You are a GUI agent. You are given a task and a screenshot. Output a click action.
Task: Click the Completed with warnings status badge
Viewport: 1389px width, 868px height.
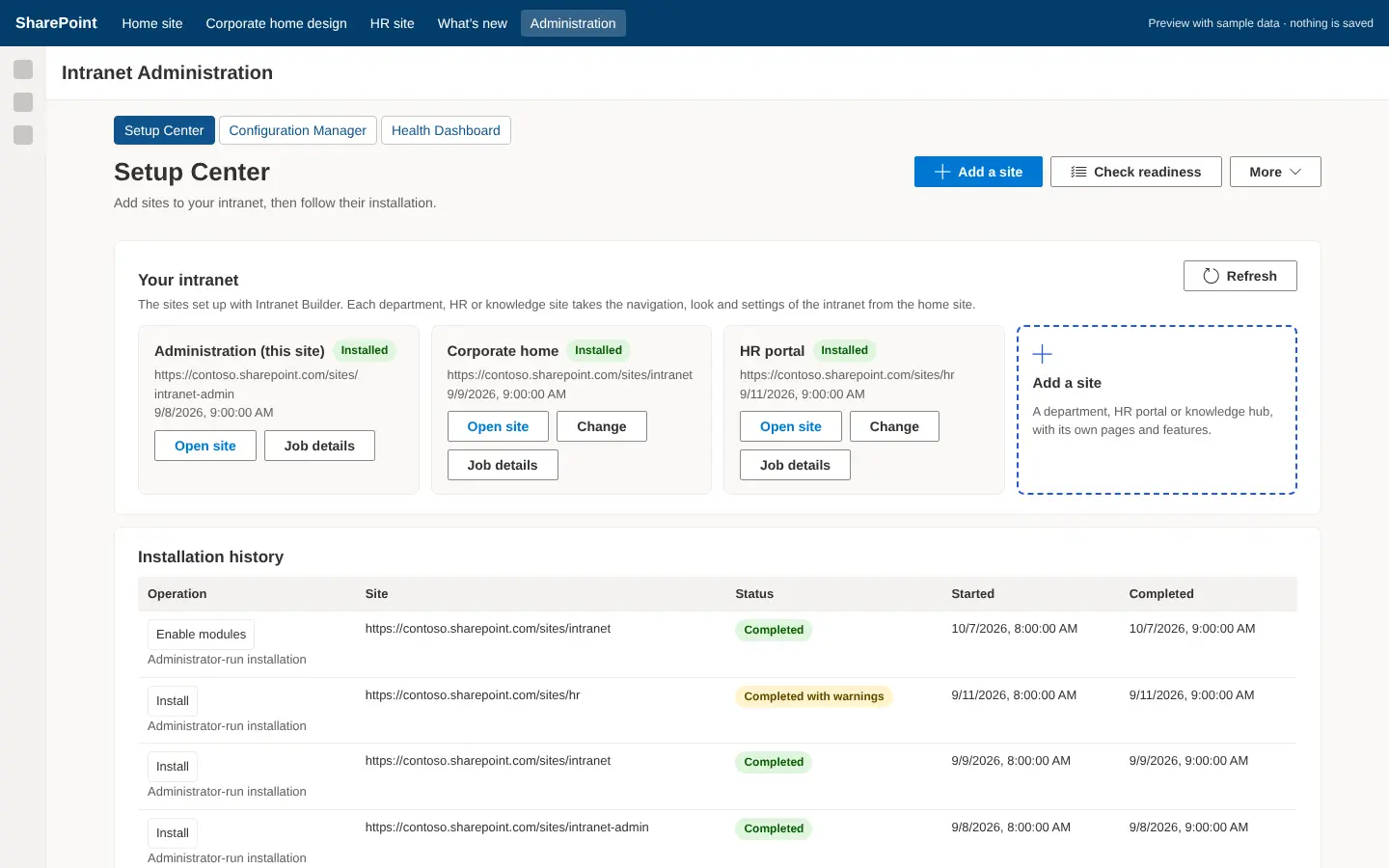click(x=814, y=696)
